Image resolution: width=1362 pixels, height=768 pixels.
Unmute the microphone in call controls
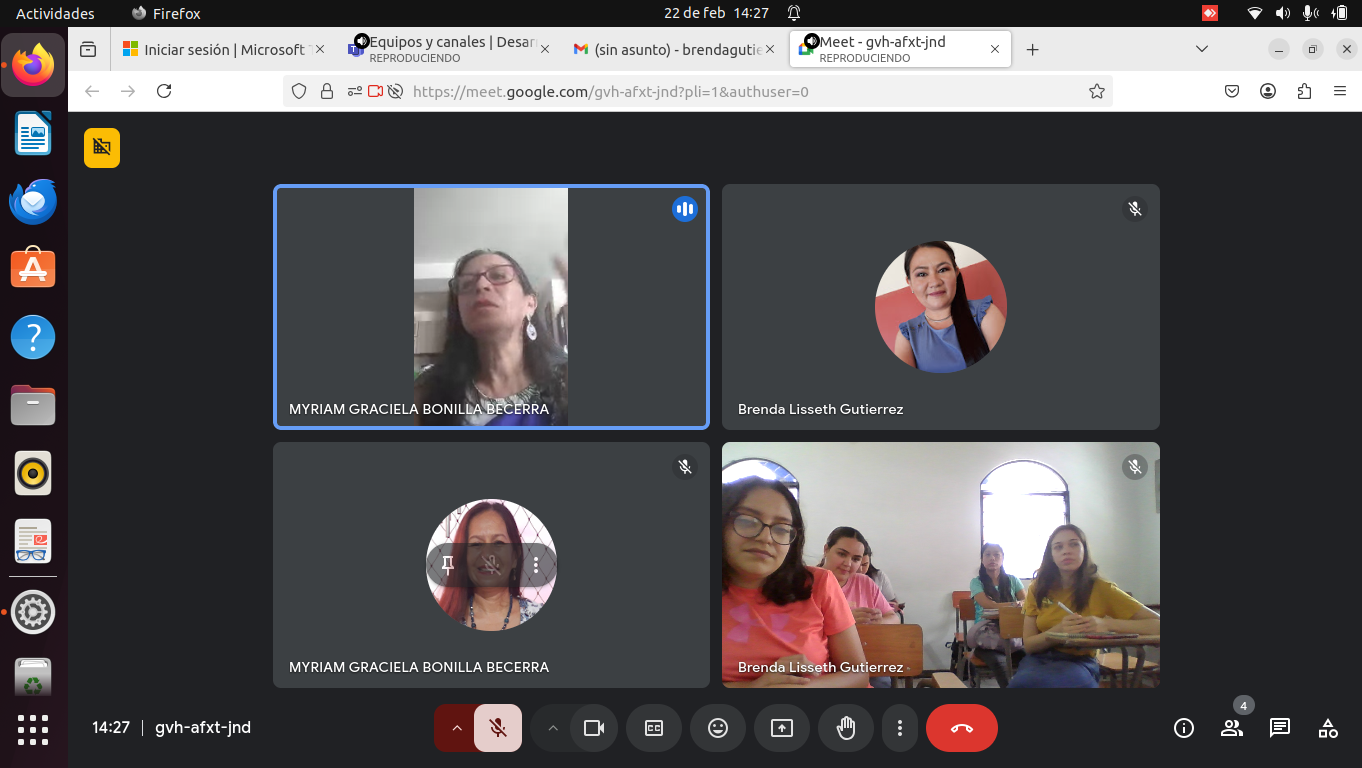tap(498, 728)
